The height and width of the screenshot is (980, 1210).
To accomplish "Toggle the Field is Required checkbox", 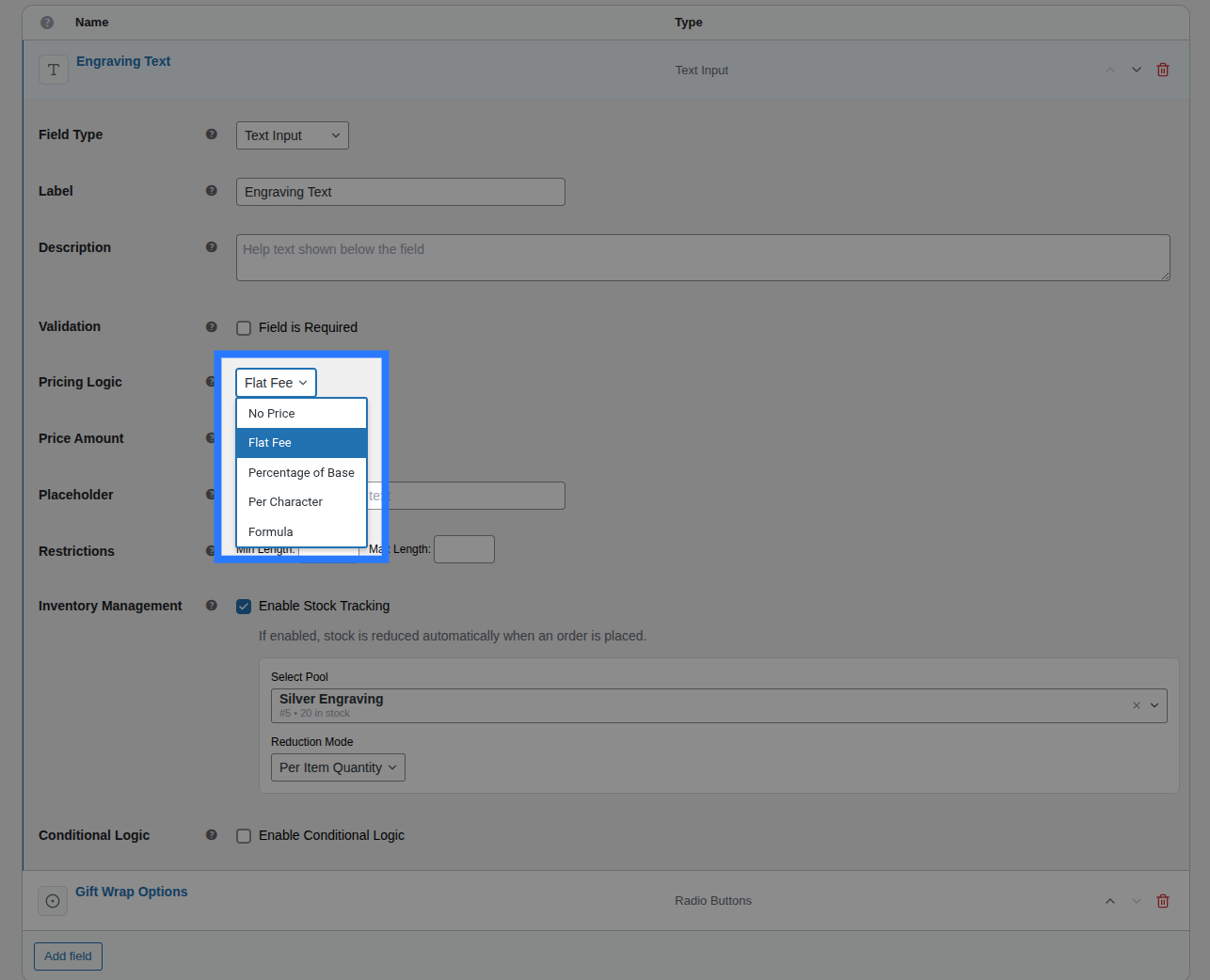I will tap(244, 328).
